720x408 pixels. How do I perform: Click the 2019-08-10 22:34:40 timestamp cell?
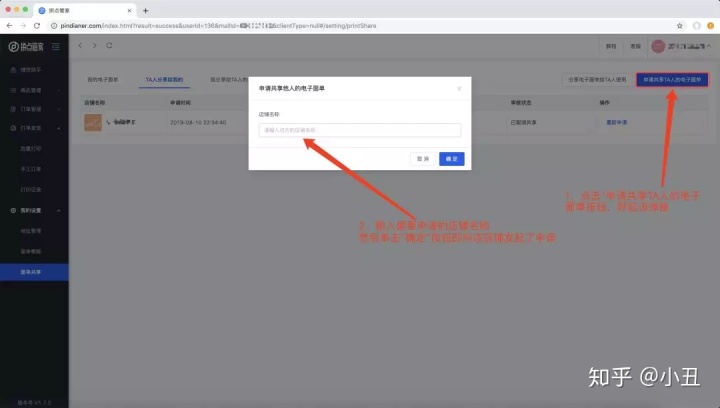click(198, 123)
